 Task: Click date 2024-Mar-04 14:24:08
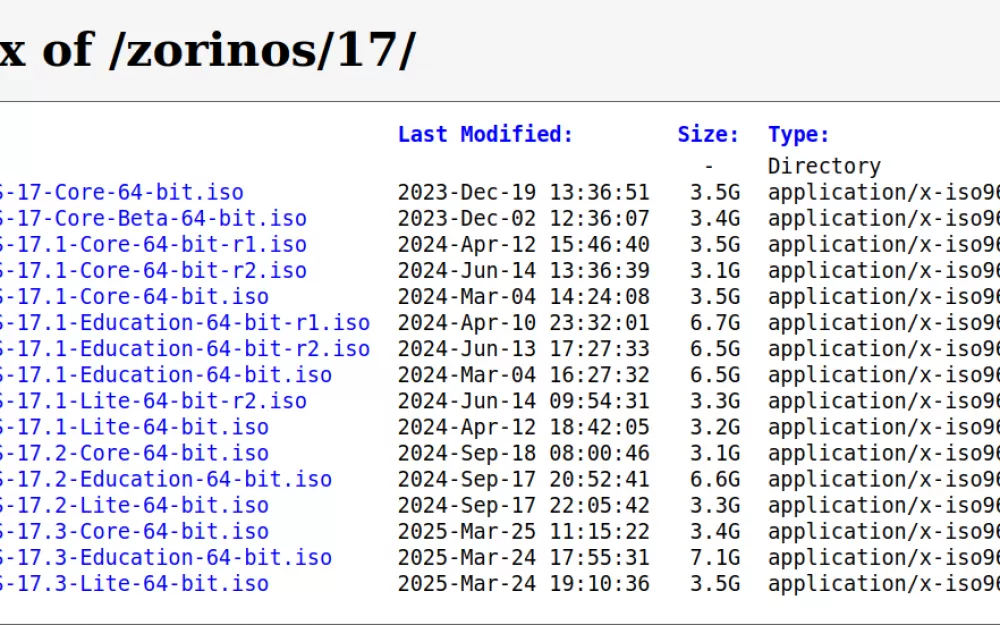tap(524, 297)
